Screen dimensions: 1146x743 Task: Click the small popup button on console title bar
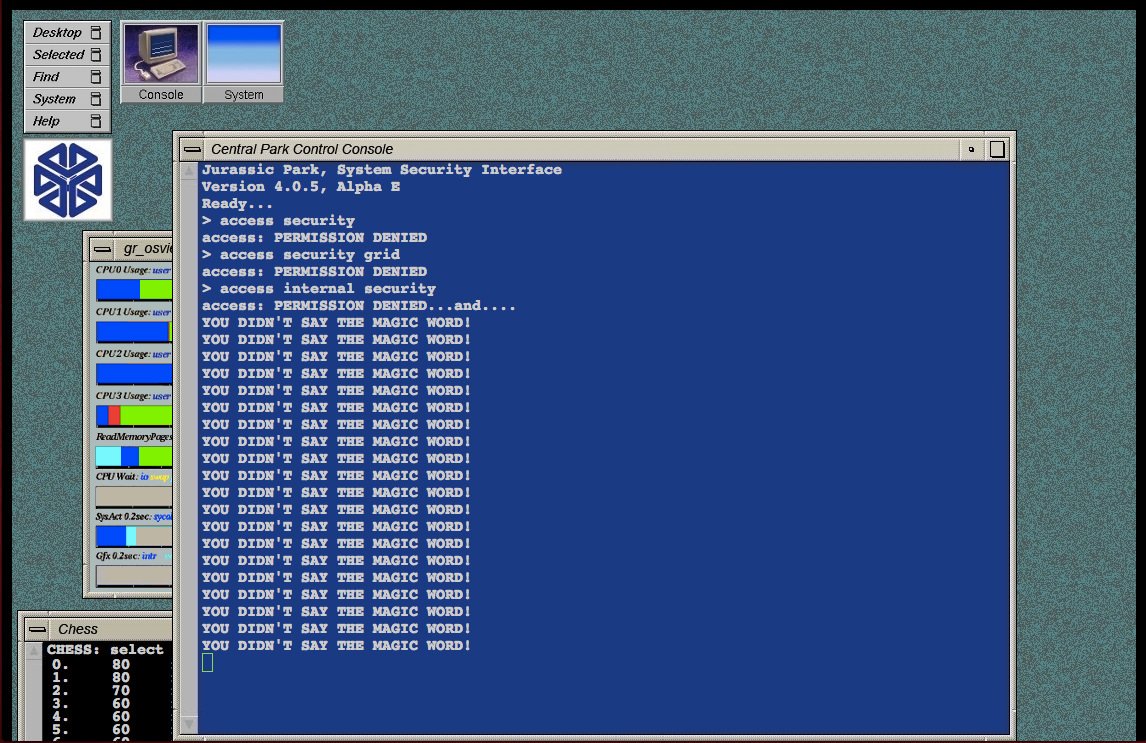tap(971, 148)
